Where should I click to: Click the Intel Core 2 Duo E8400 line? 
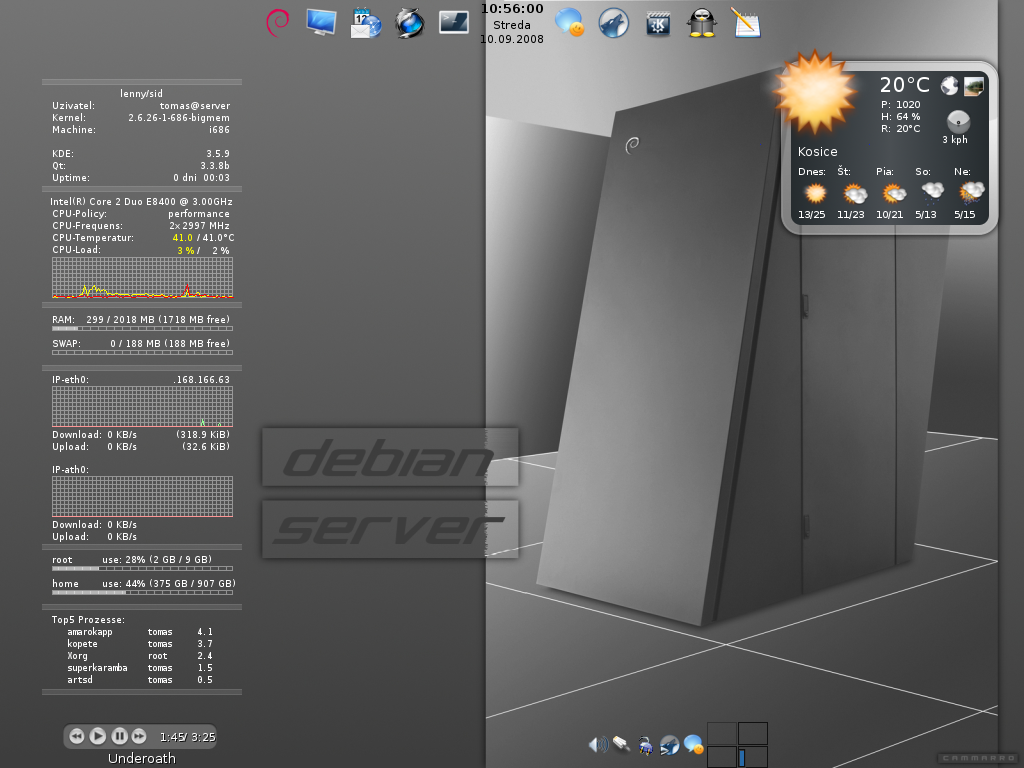pyautogui.click(x=142, y=202)
